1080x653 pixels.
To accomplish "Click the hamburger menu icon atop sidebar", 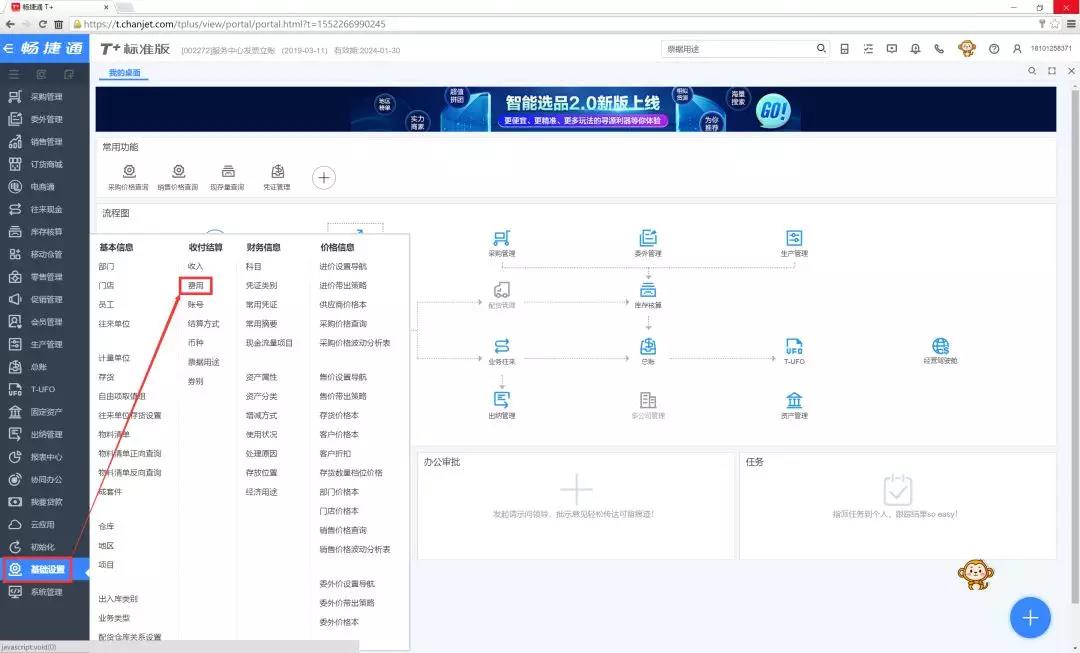I will [14, 74].
